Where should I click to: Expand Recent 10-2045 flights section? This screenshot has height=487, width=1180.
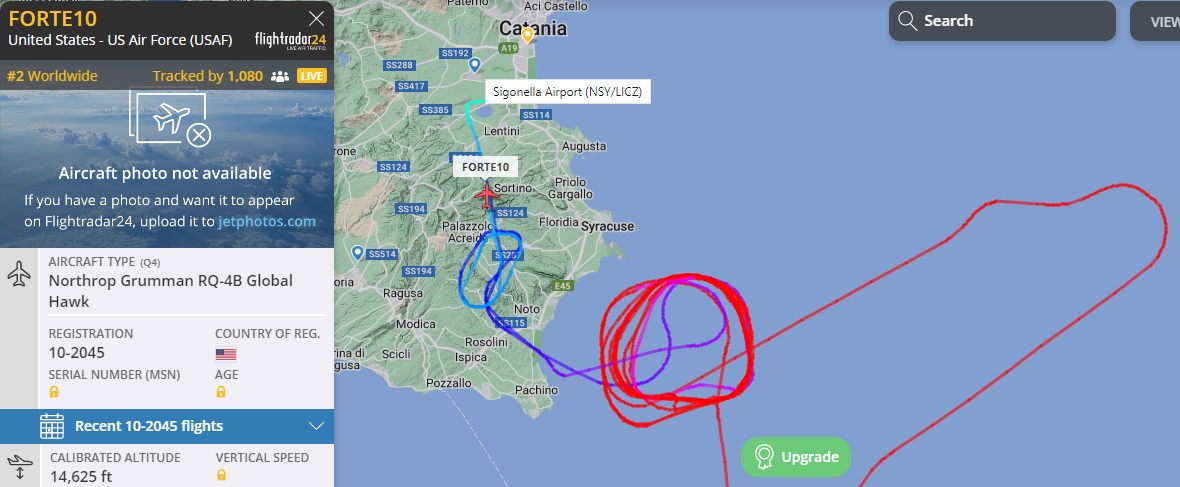coord(167,426)
